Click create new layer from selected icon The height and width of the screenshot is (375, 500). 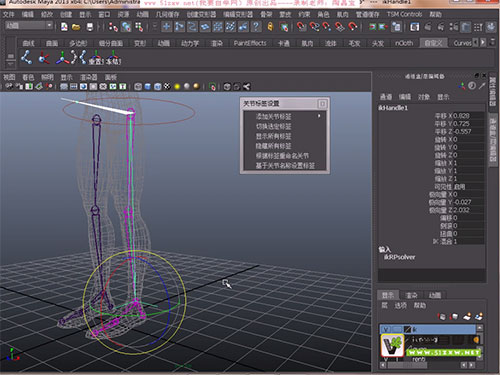click(x=479, y=316)
